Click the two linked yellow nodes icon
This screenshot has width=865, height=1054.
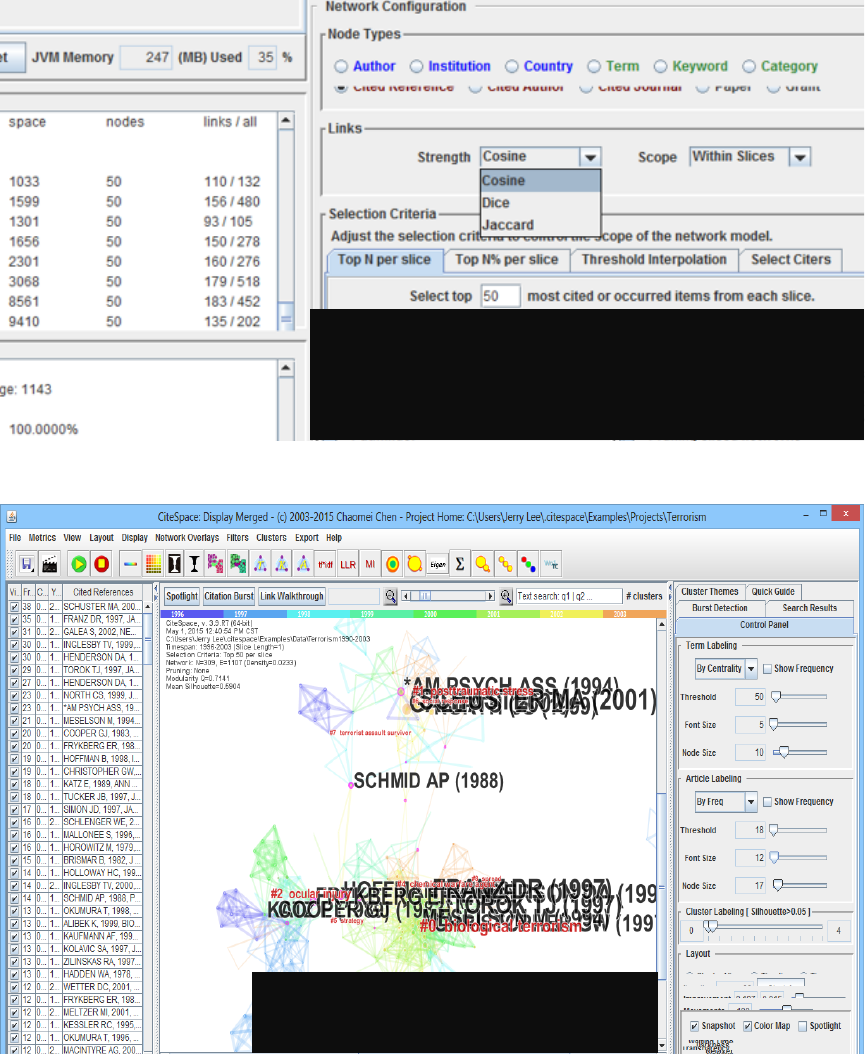(x=482, y=564)
